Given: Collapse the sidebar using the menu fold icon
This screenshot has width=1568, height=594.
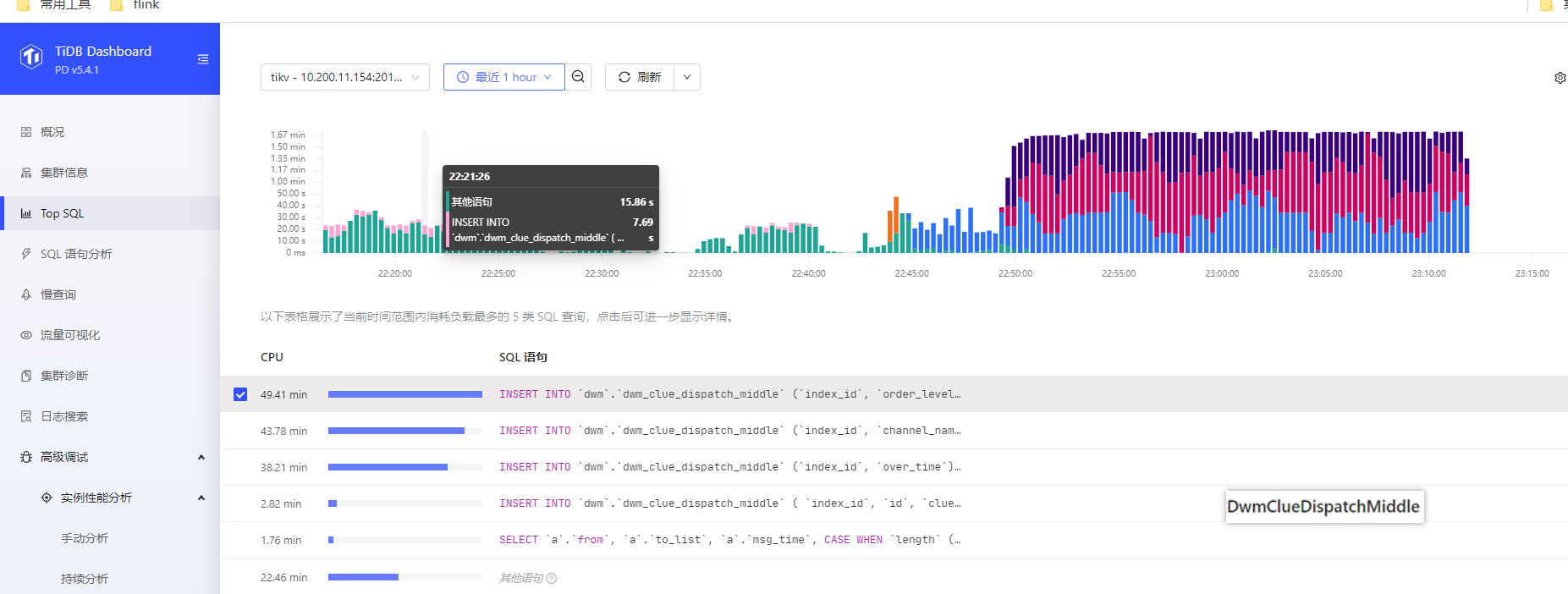Looking at the screenshot, I should click(203, 59).
